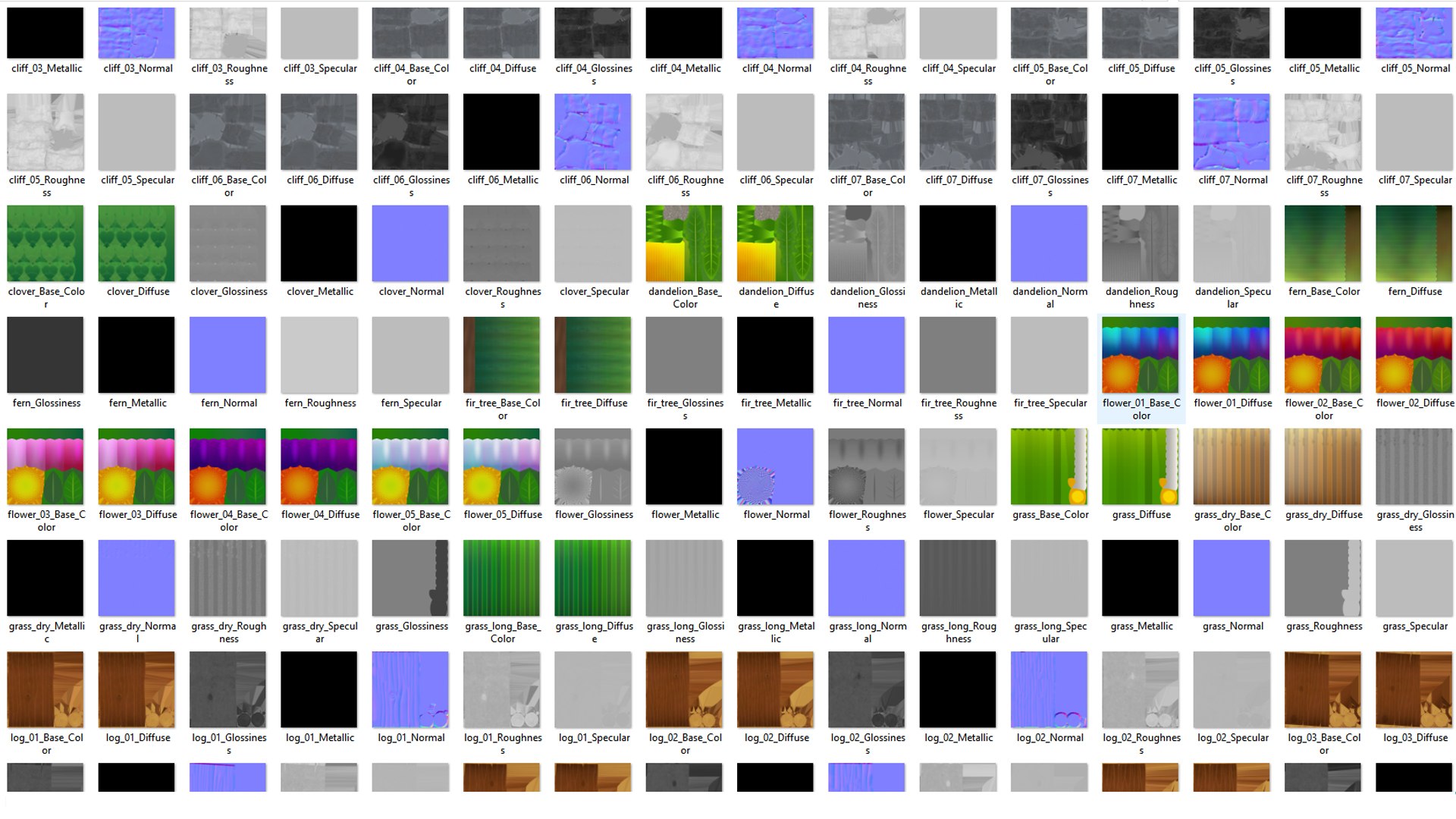Click the cliff_06_Normal map thumbnail
Viewport: 1456px width, 819px height.
tap(593, 132)
